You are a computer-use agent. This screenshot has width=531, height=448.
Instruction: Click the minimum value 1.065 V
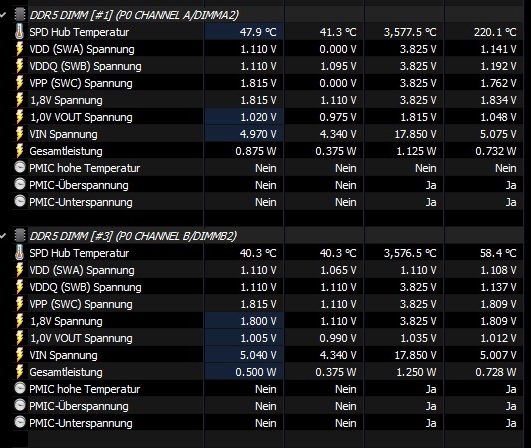click(338, 270)
